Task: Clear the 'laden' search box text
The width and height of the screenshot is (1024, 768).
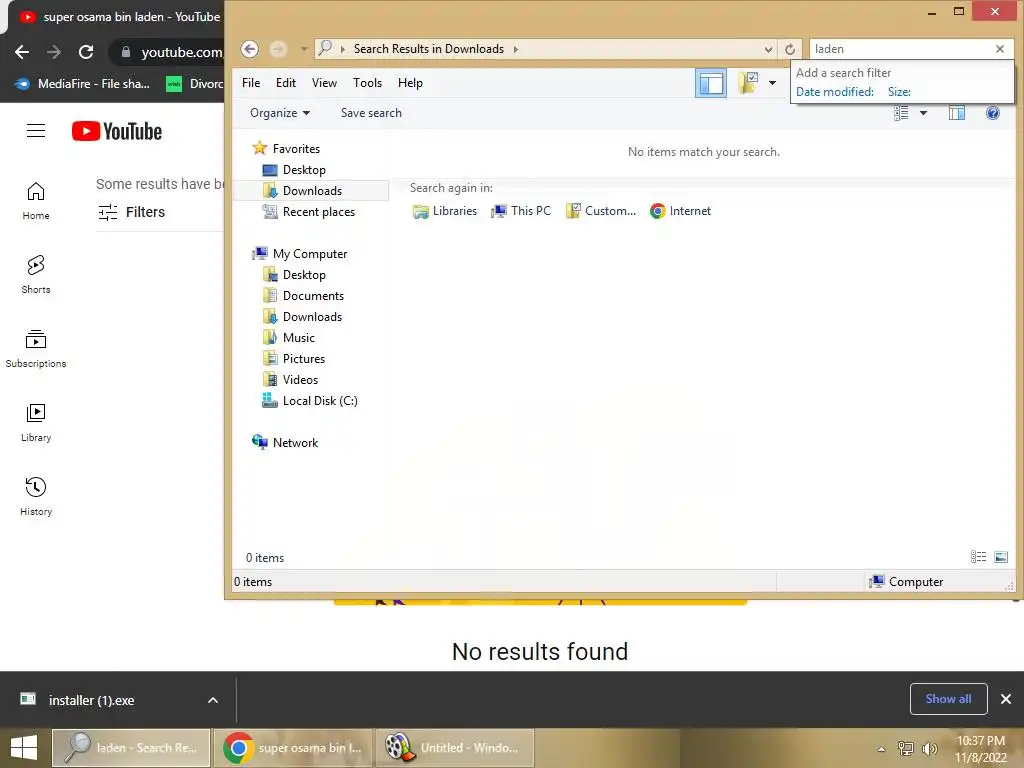Action: (1000, 49)
